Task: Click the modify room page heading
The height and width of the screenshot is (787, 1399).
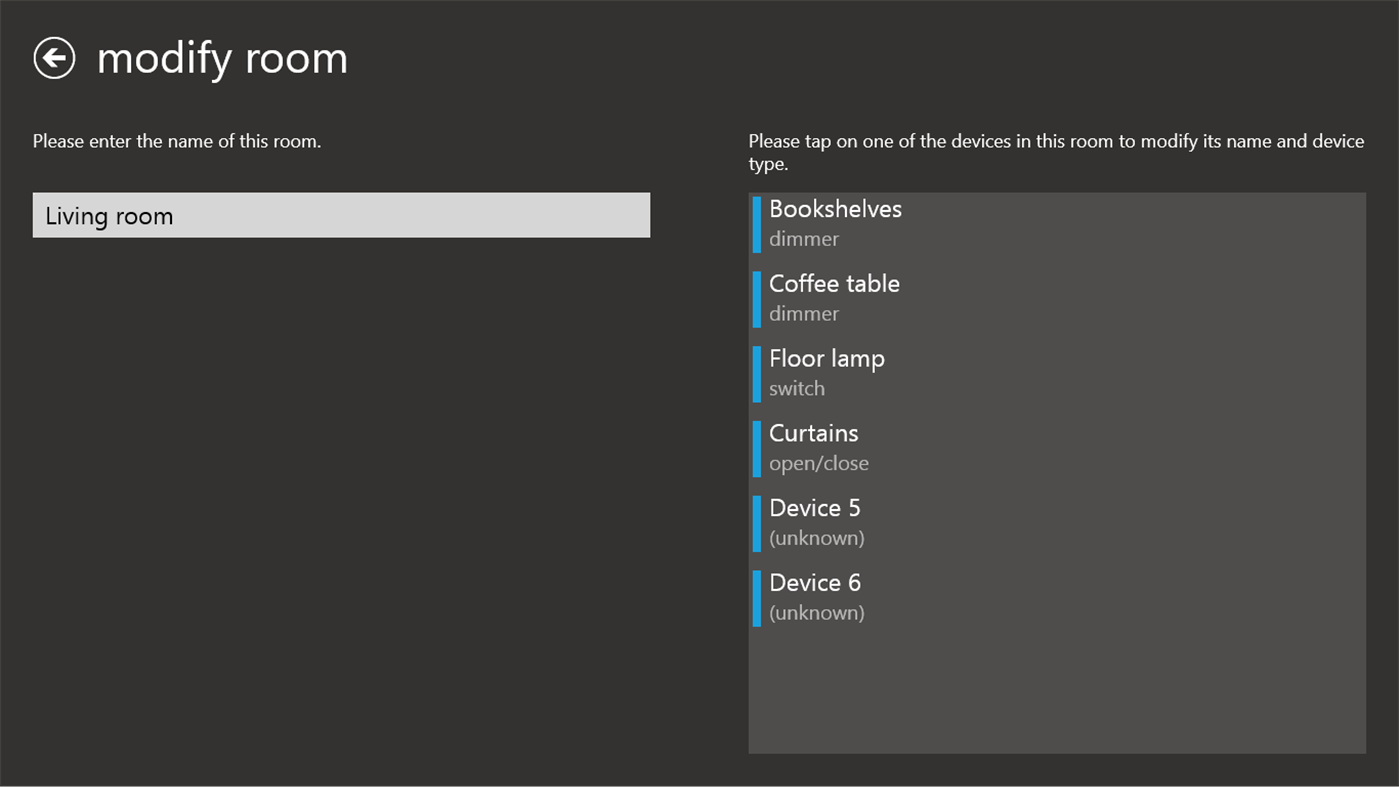Action: (x=222, y=57)
